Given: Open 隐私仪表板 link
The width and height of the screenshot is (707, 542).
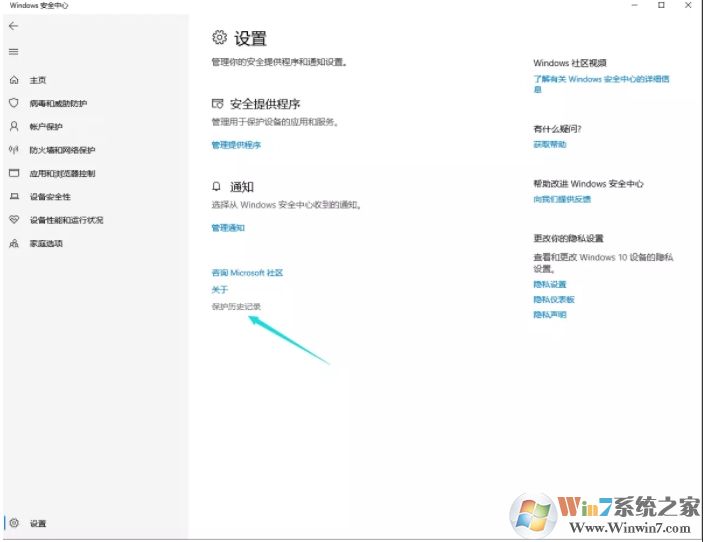Looking at the screenshot, I should click(554, 299).
